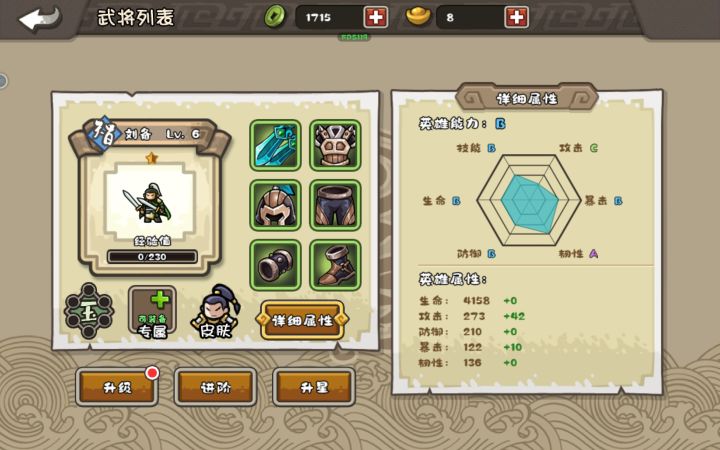Click the Liu Bei hero portrait
This screenshot has height=450, width=720.
tap(149, 201)
